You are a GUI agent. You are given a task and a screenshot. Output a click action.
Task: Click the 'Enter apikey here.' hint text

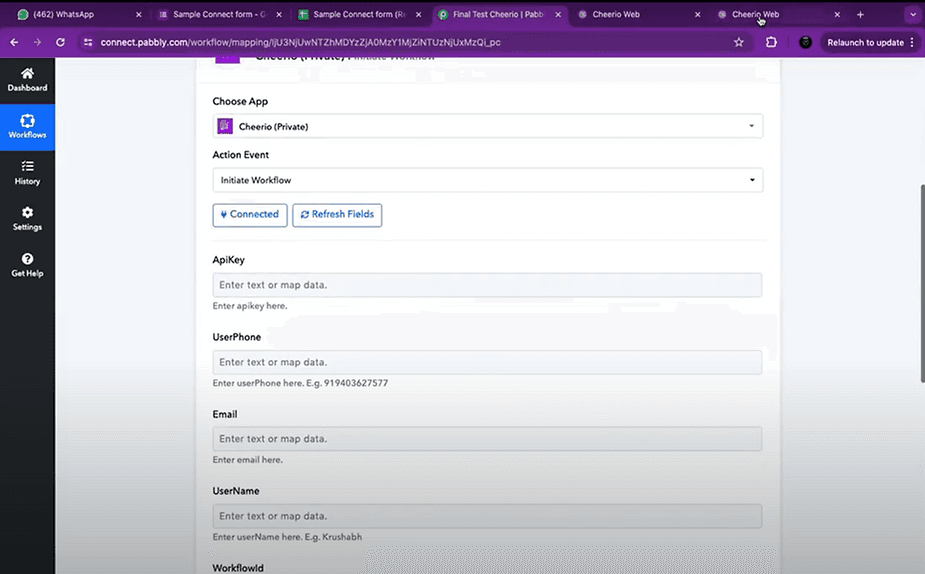(250, 306)
